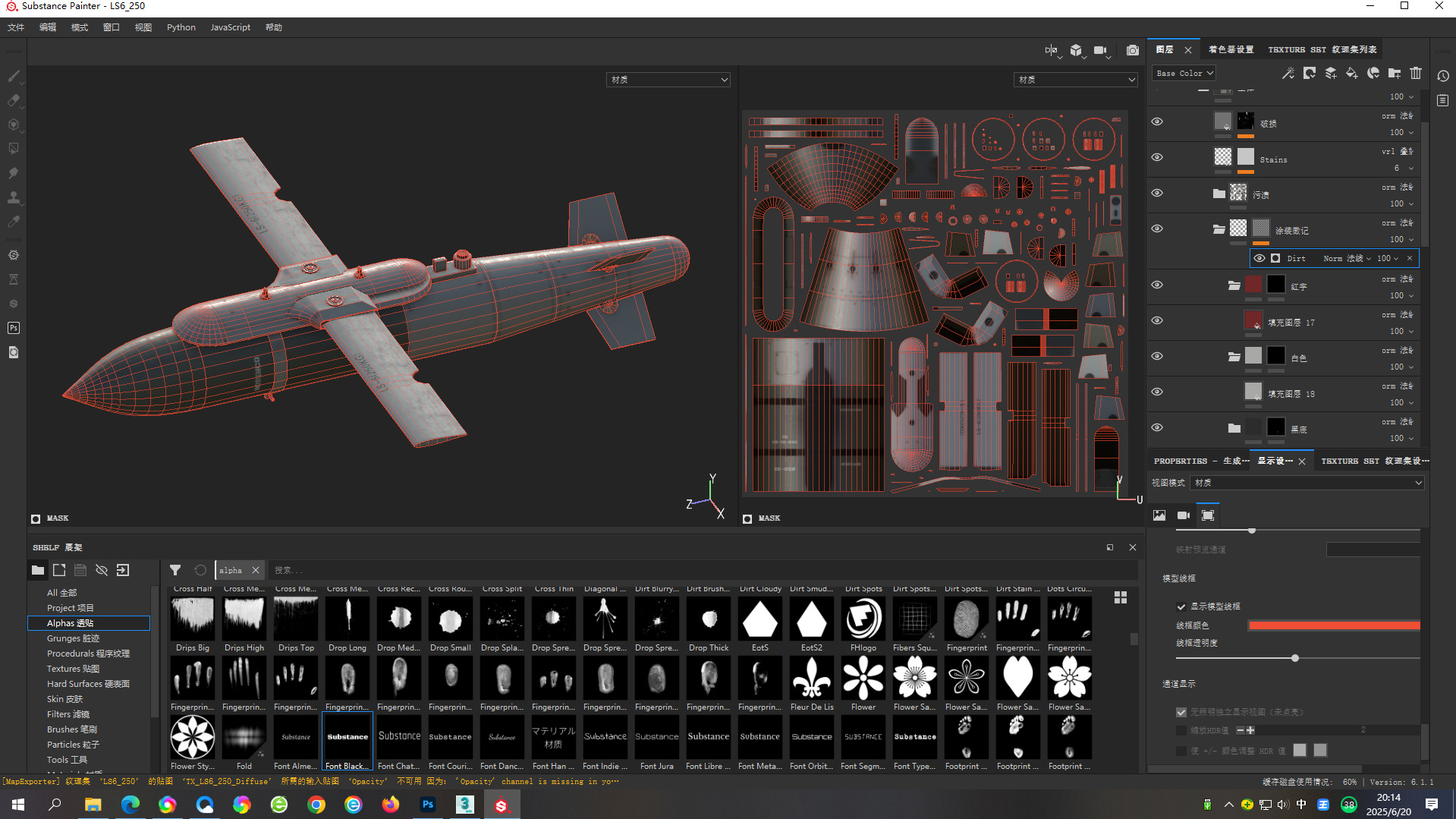1456x819 pixels.
Task: Expand the 污渍 folder
Action: (1219, 193)
